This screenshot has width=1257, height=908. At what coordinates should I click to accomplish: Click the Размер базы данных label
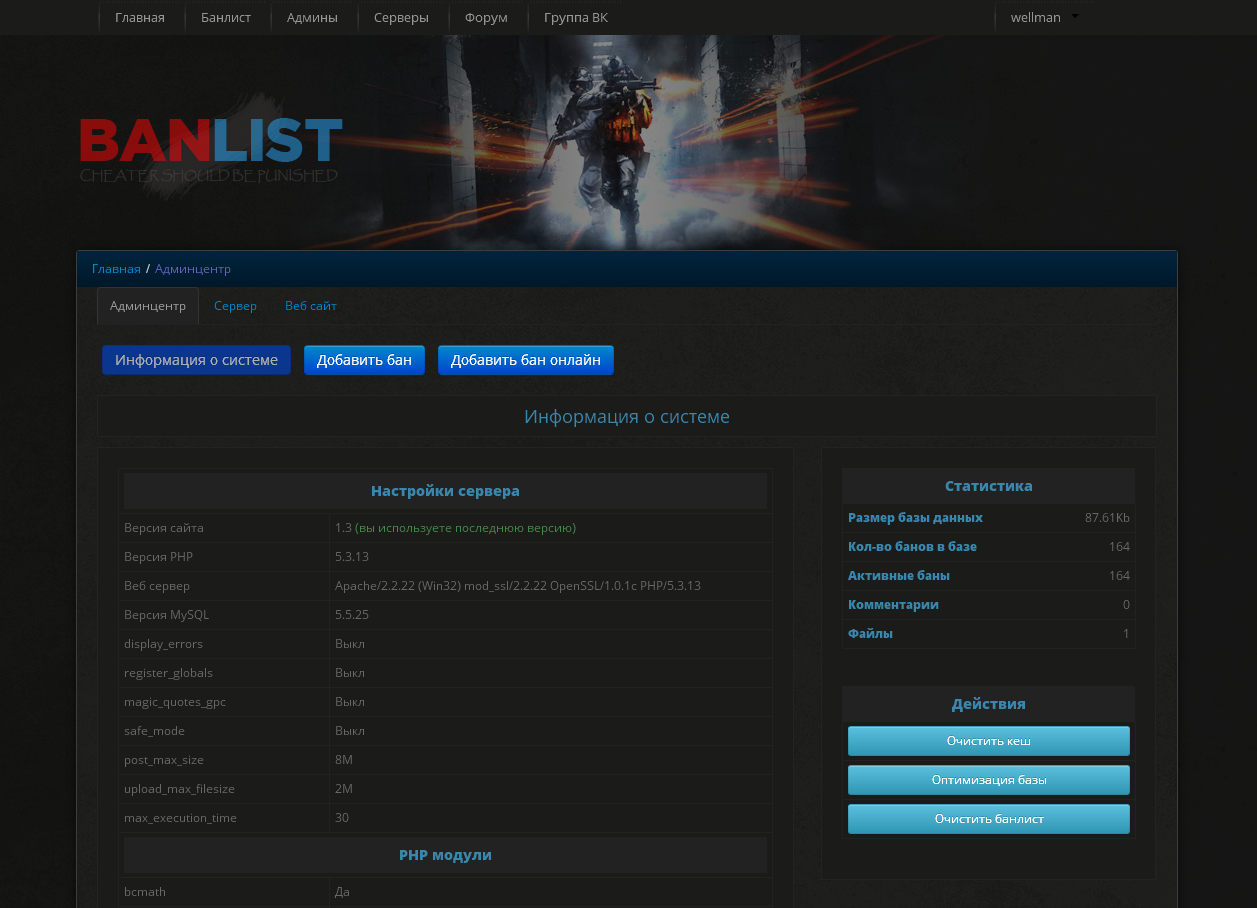click(x=915, y=517)
